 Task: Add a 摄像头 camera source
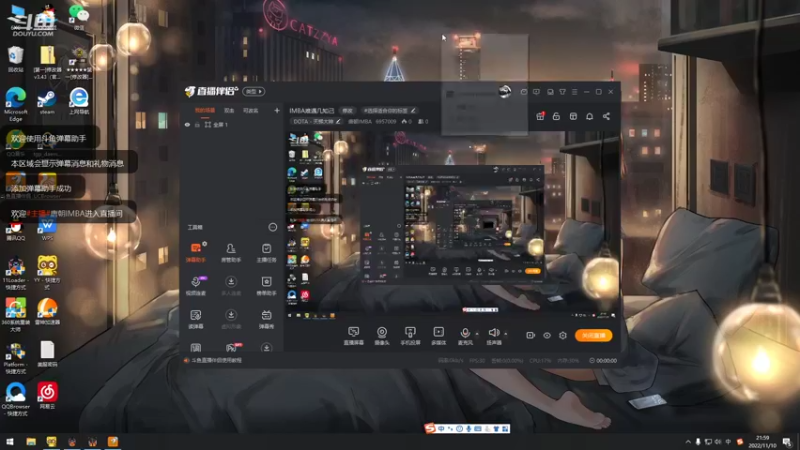pyautogui.click(x=382, y=336)
